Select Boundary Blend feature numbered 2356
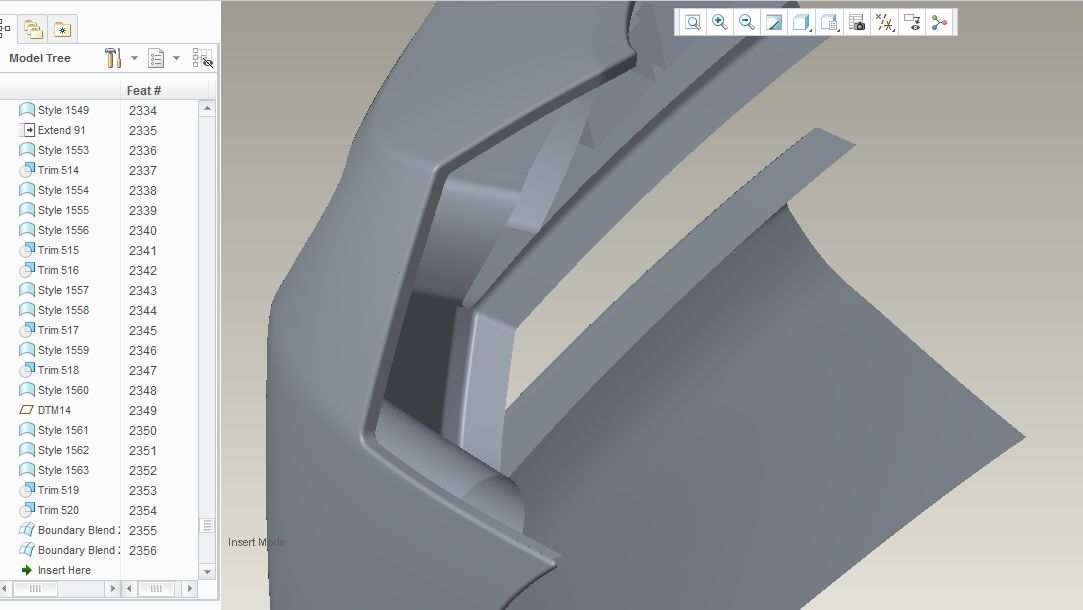 pos(78,551)
